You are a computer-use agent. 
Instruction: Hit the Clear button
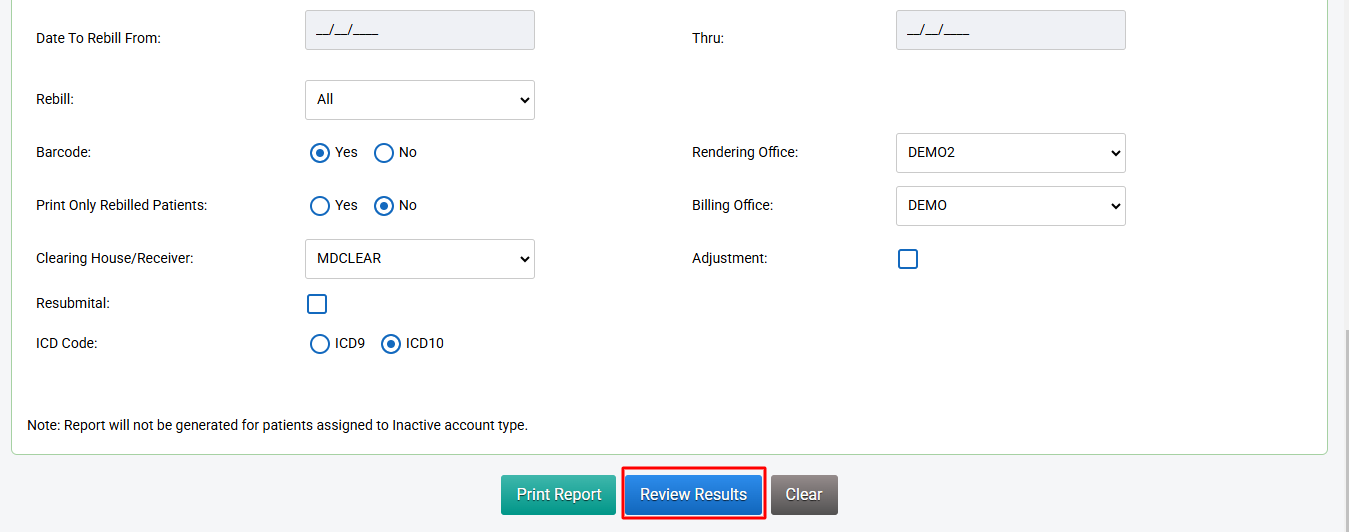[804, 494]
